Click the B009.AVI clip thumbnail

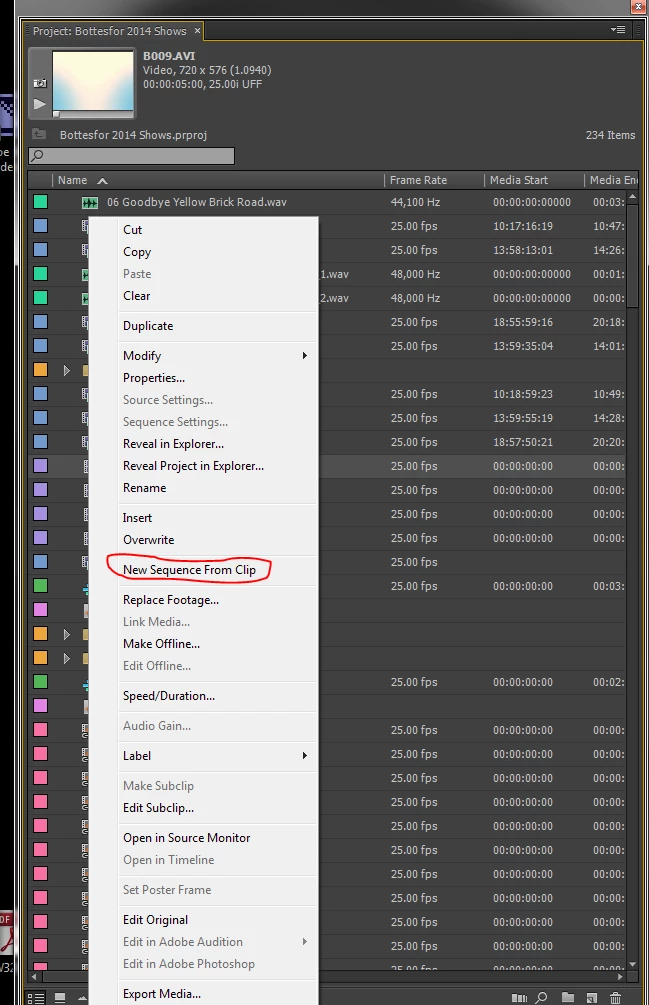coord(93,81)
